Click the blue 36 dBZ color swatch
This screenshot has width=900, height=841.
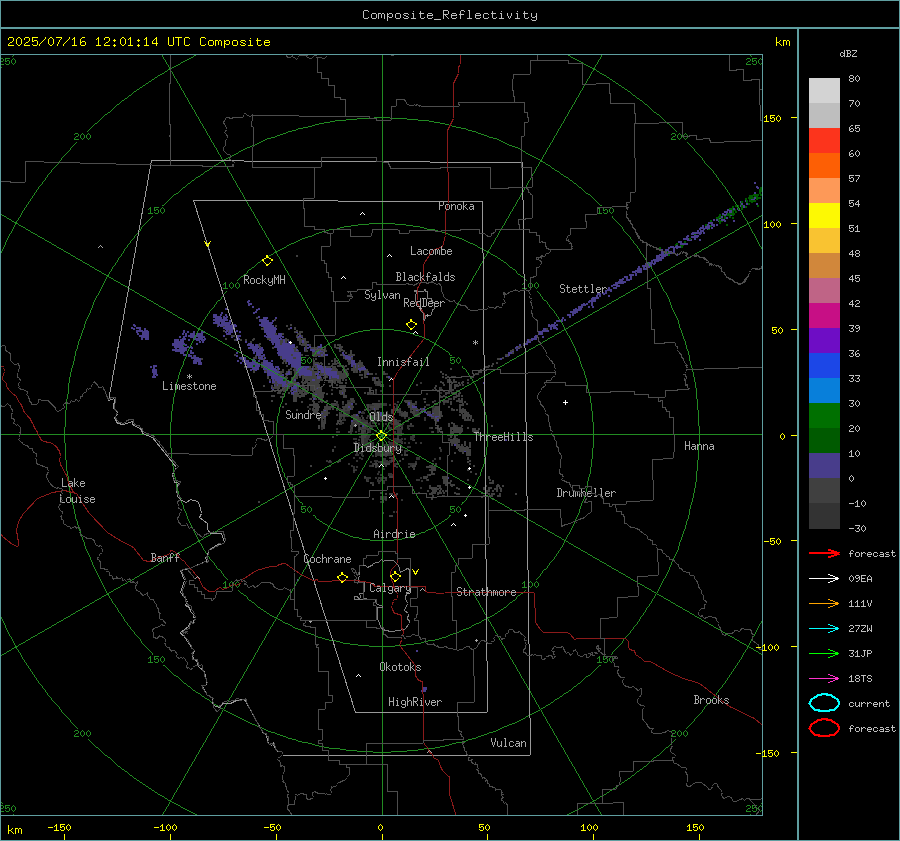click(x=824, y=366)
